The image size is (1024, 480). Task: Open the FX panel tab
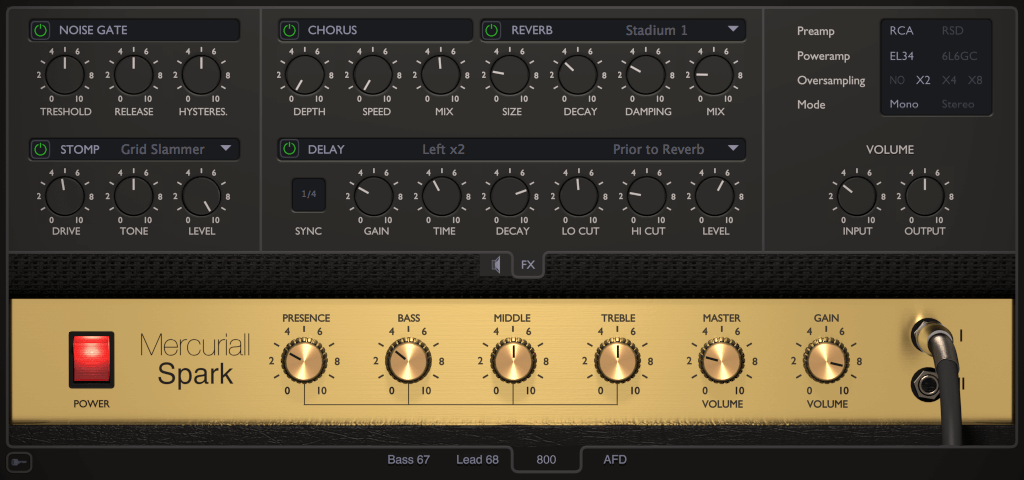[528, 265]
